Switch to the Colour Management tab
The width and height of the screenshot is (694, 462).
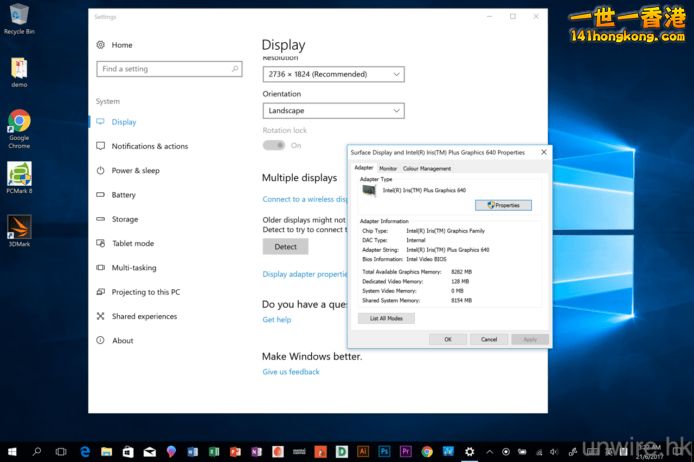(427, 169)
